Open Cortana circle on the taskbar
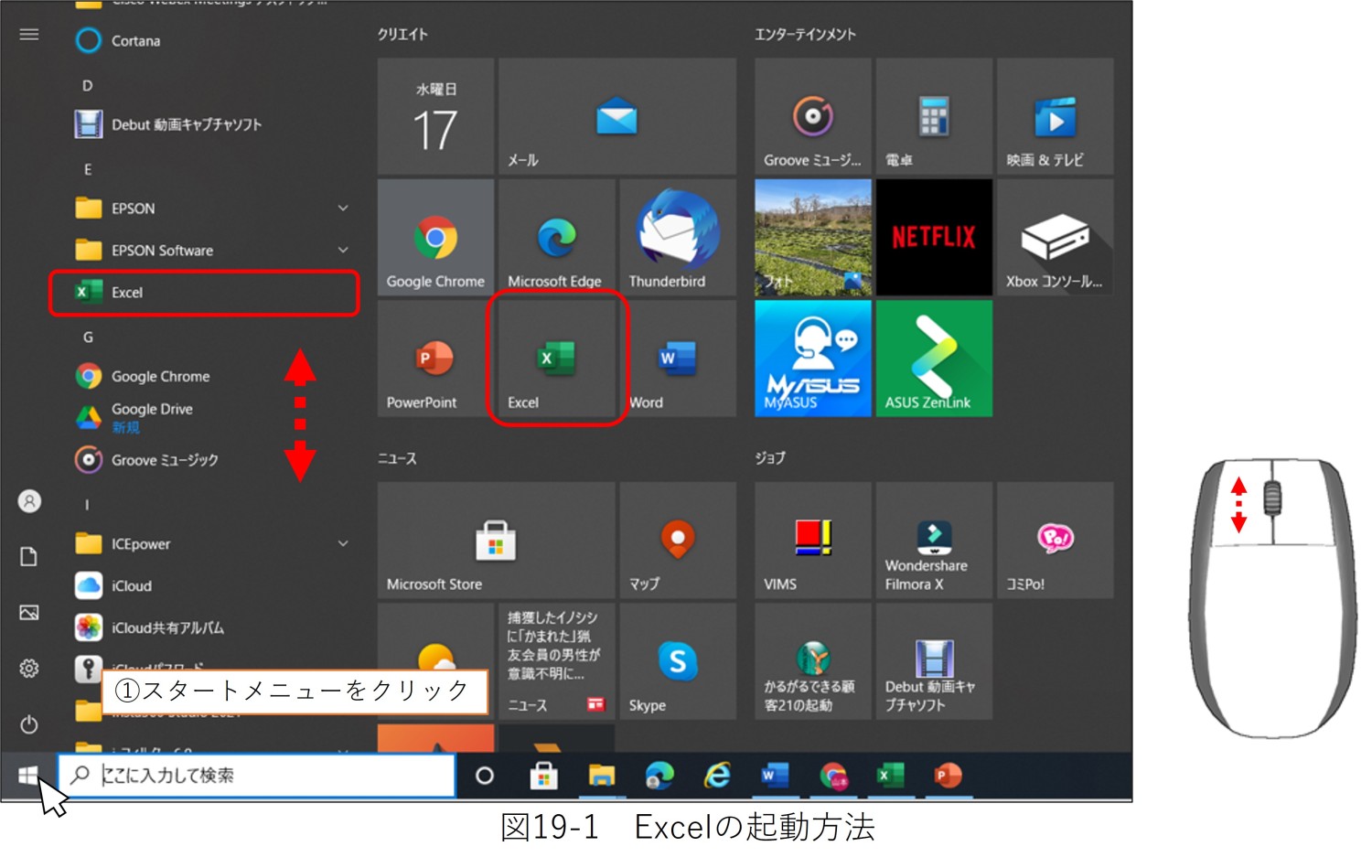Screen dimensions: 1372x868 coord(485,777)
